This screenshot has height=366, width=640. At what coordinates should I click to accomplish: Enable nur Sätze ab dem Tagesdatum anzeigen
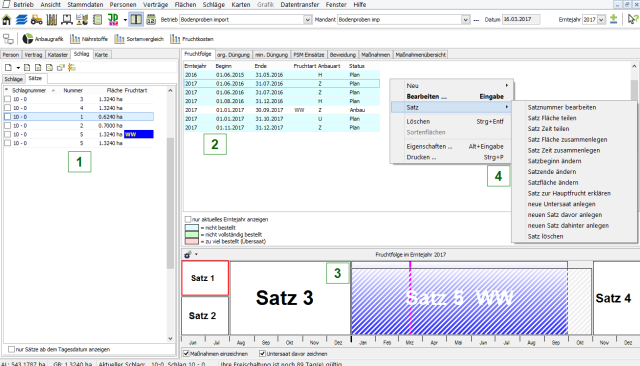11,349
